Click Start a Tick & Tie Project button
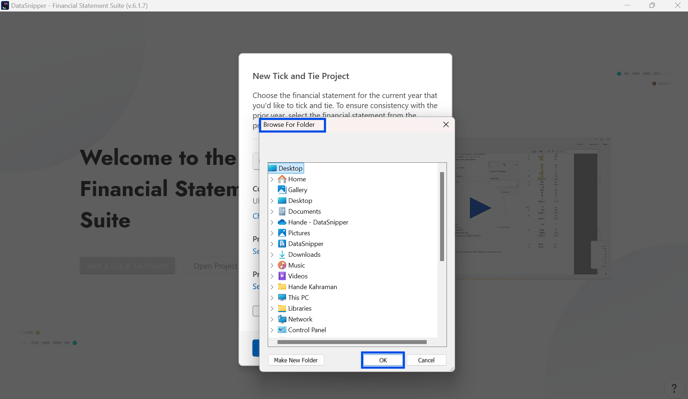688x399 pixels. [x=127, y=266]
